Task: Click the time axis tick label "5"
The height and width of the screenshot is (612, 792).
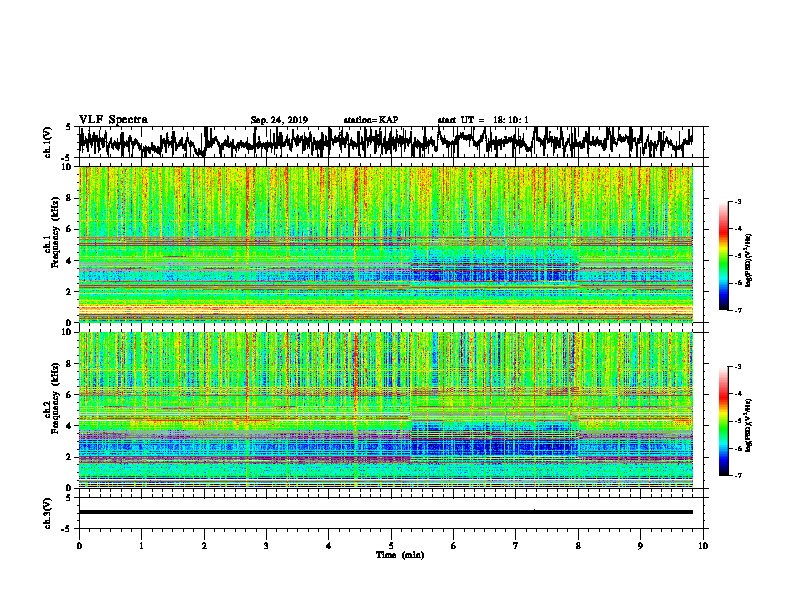Action: tap(391, 546)
